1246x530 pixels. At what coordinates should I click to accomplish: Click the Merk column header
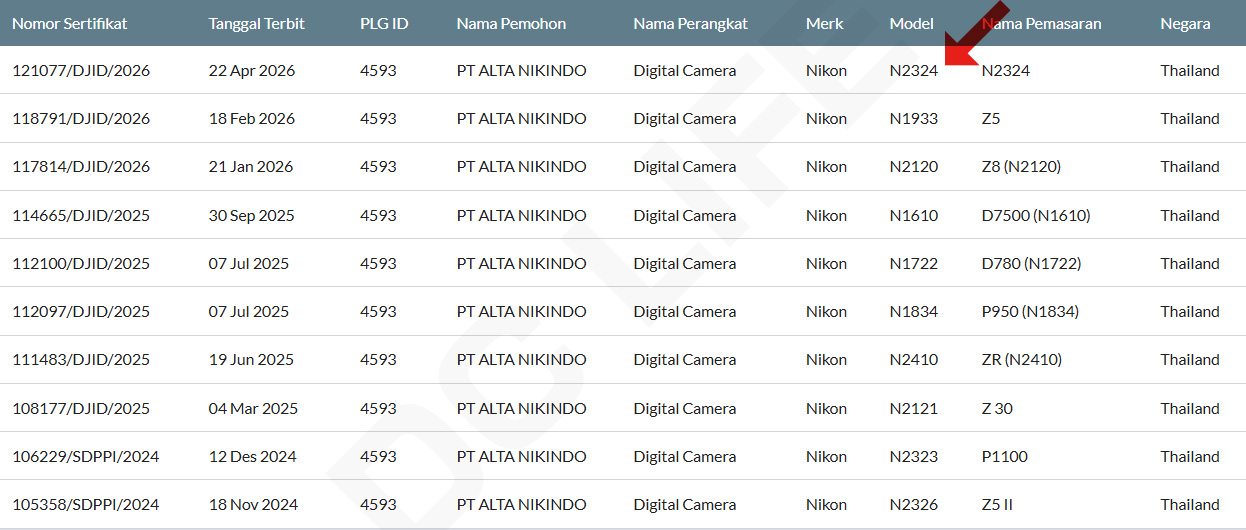(x=825, y=23)
